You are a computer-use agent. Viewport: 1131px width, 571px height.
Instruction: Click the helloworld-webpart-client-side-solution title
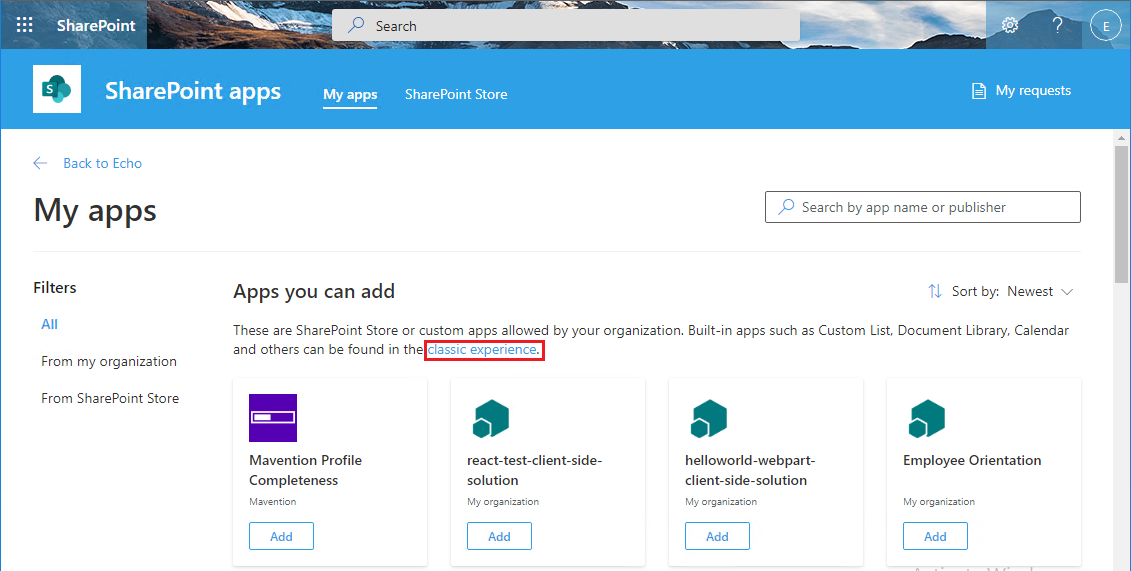coord(750,470)
